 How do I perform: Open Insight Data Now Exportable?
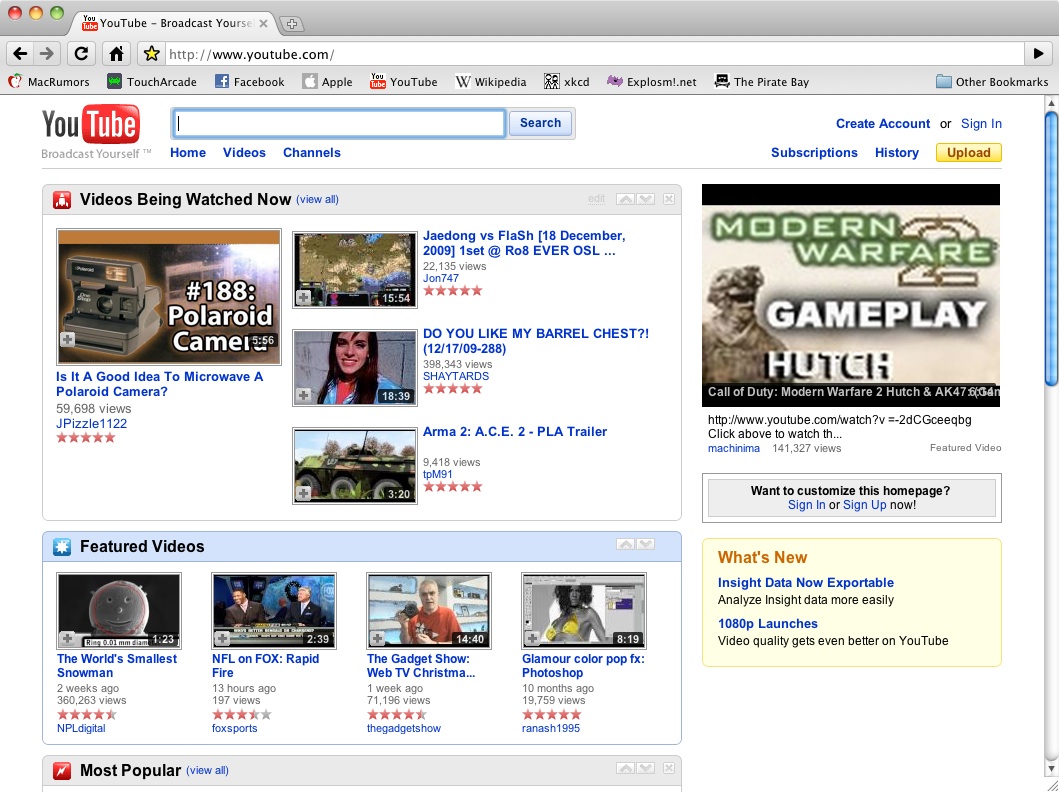(806, 583)
